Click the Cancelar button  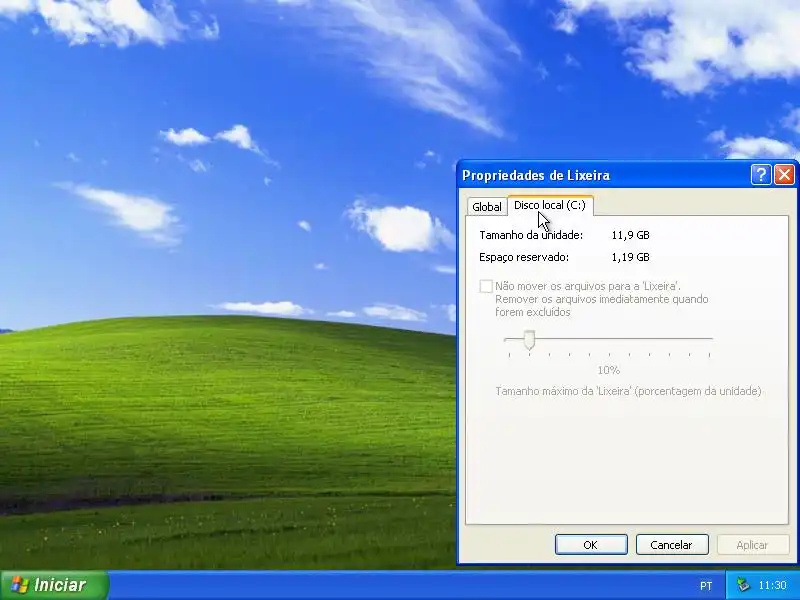(672, 544)
